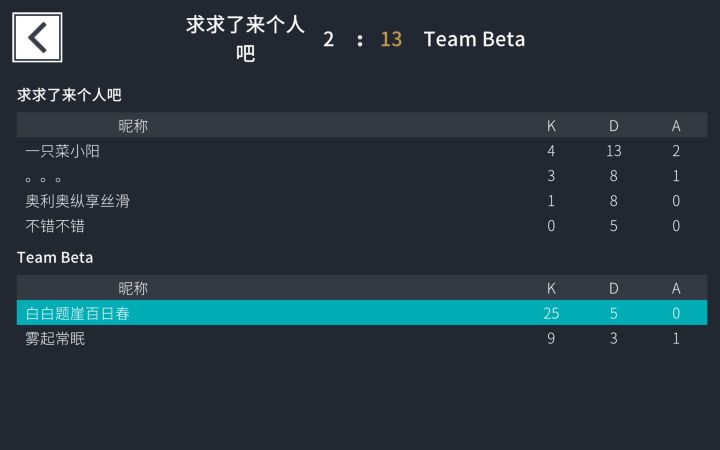Click K column header in first table
The width and height of the screenshot is (720, 450).
click(x=551, y=126)
